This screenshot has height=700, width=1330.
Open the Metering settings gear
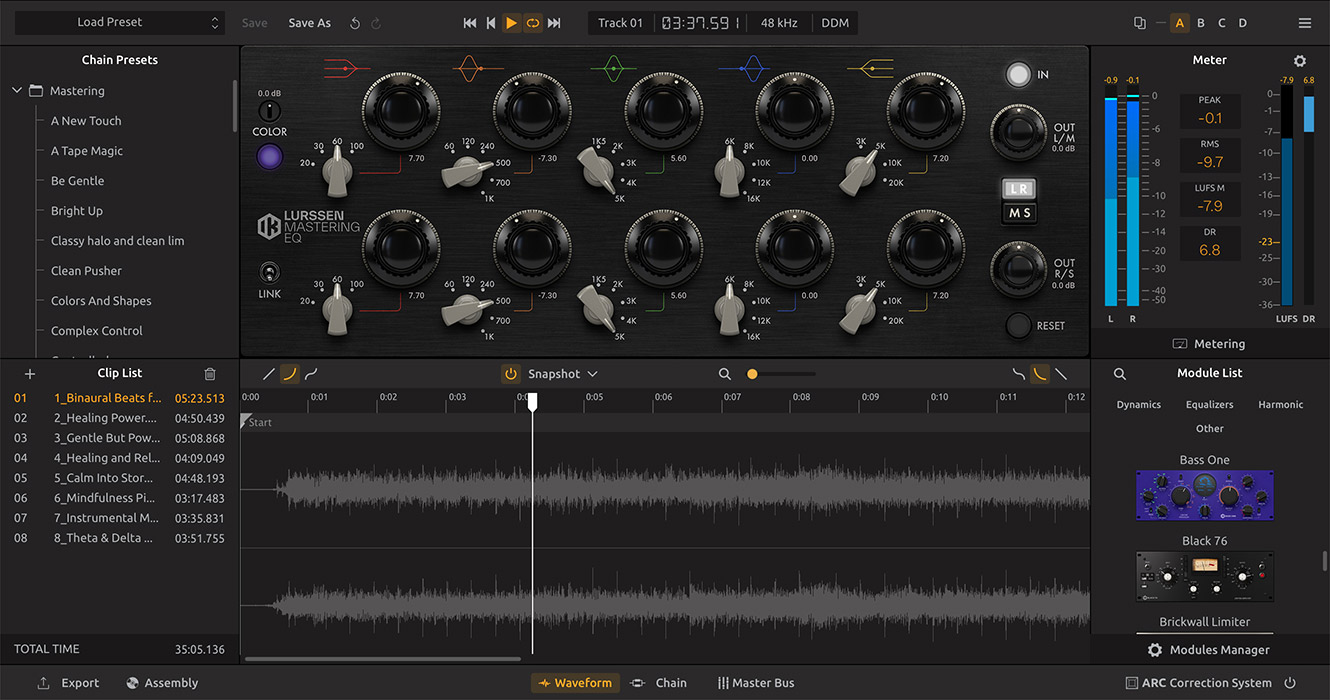1299,60
